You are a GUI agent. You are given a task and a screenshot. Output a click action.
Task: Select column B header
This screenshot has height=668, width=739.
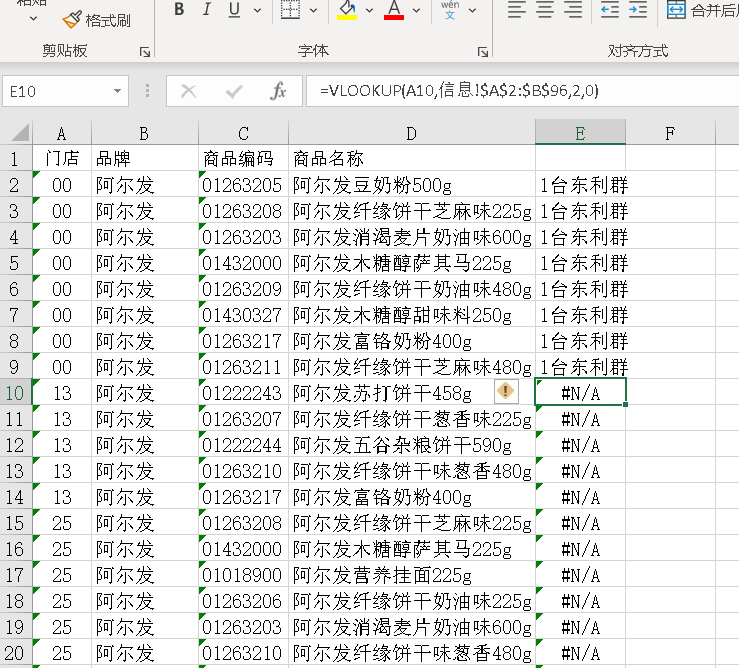[145, 133]
